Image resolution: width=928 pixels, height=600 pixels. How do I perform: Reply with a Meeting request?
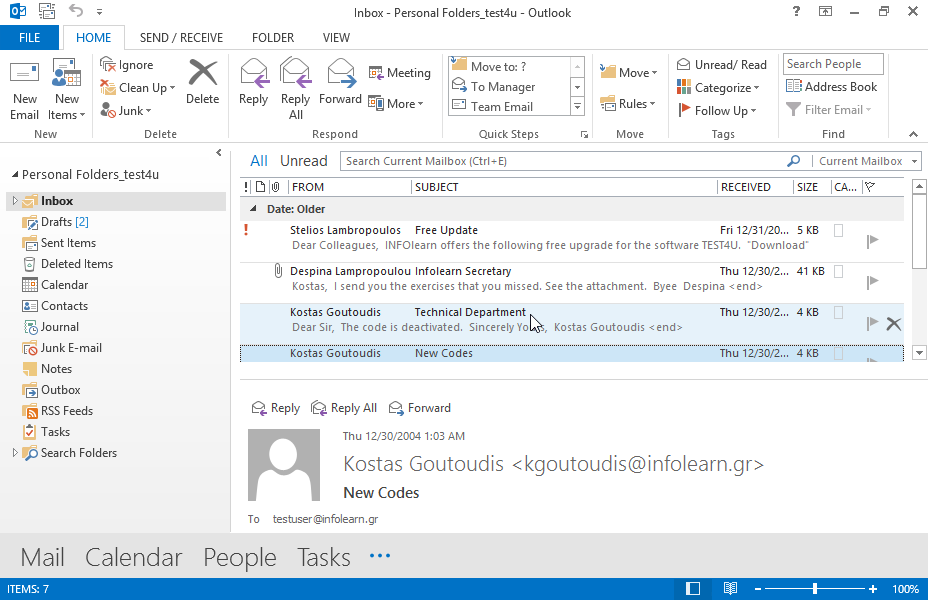click(399, 73)
